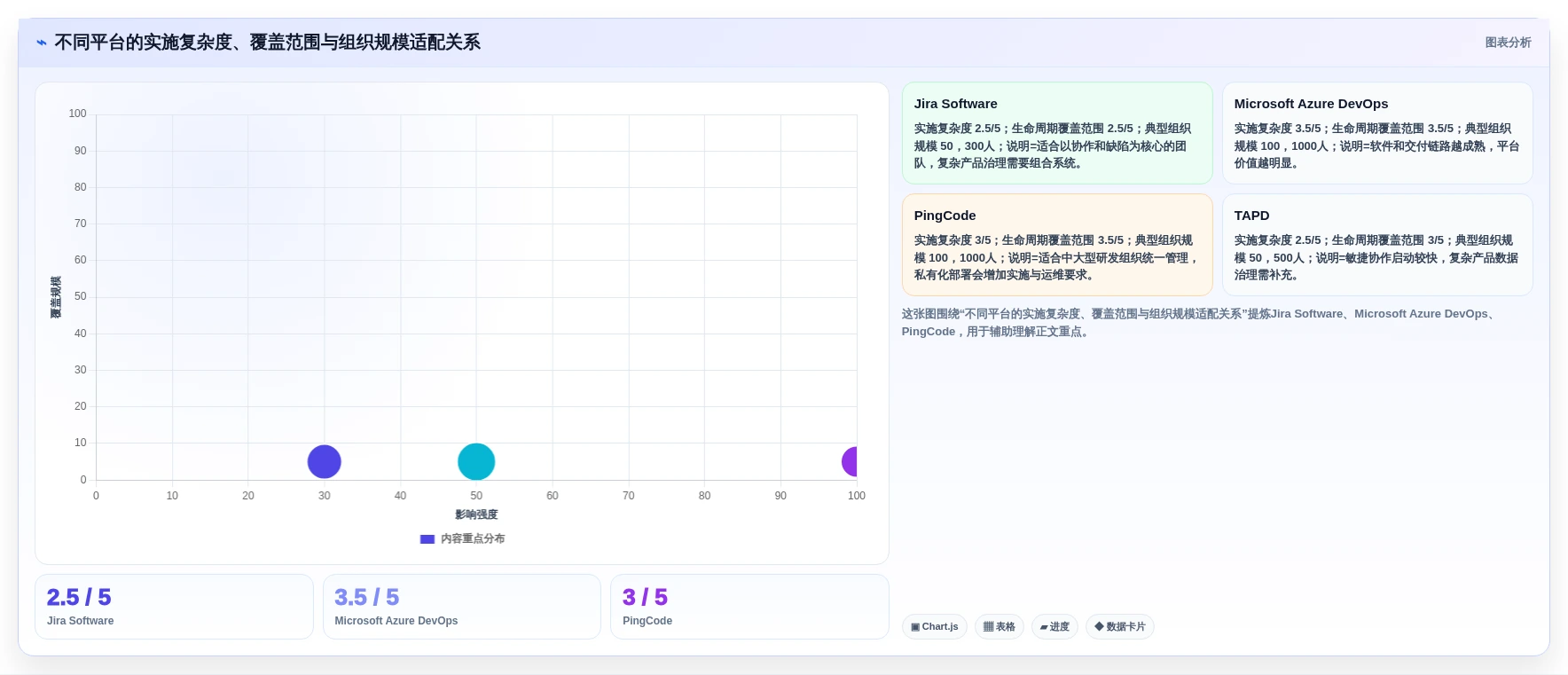
Task: Click the 表格 tag
Action: [x=1000, y=626]
